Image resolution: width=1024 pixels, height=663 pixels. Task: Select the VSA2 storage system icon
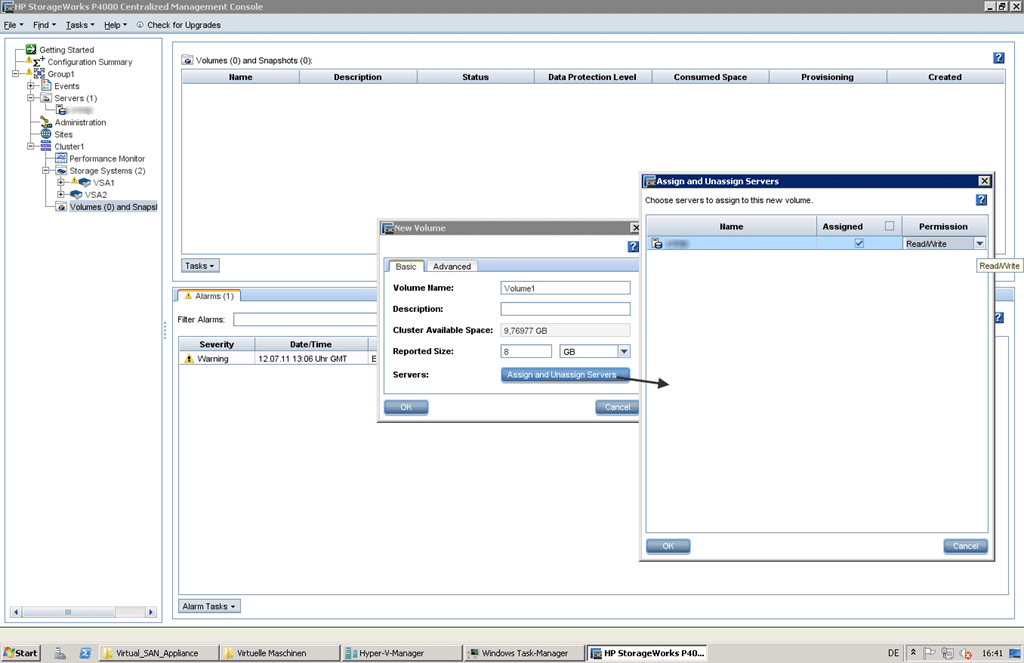click(76, 195)
